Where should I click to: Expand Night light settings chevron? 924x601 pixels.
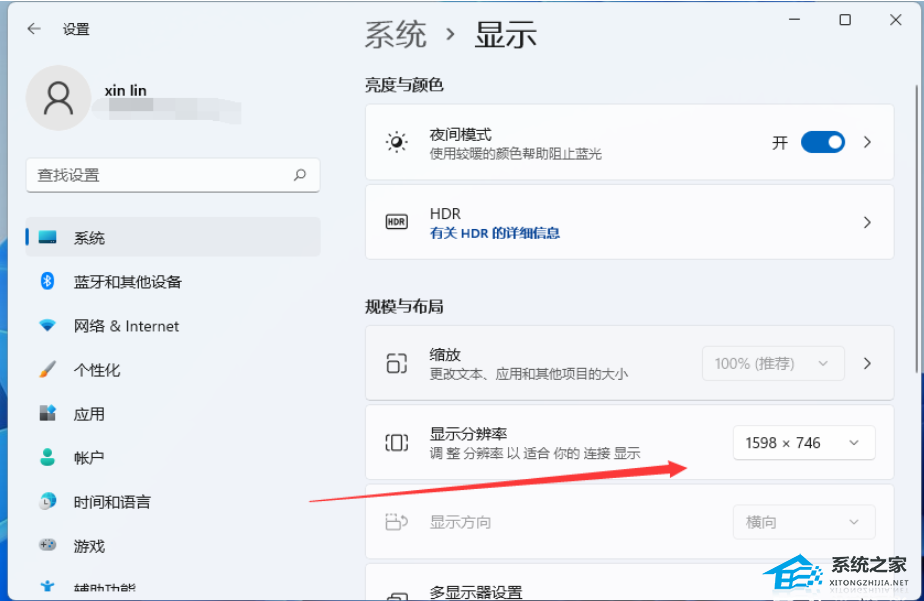click(x=867, y=142)
